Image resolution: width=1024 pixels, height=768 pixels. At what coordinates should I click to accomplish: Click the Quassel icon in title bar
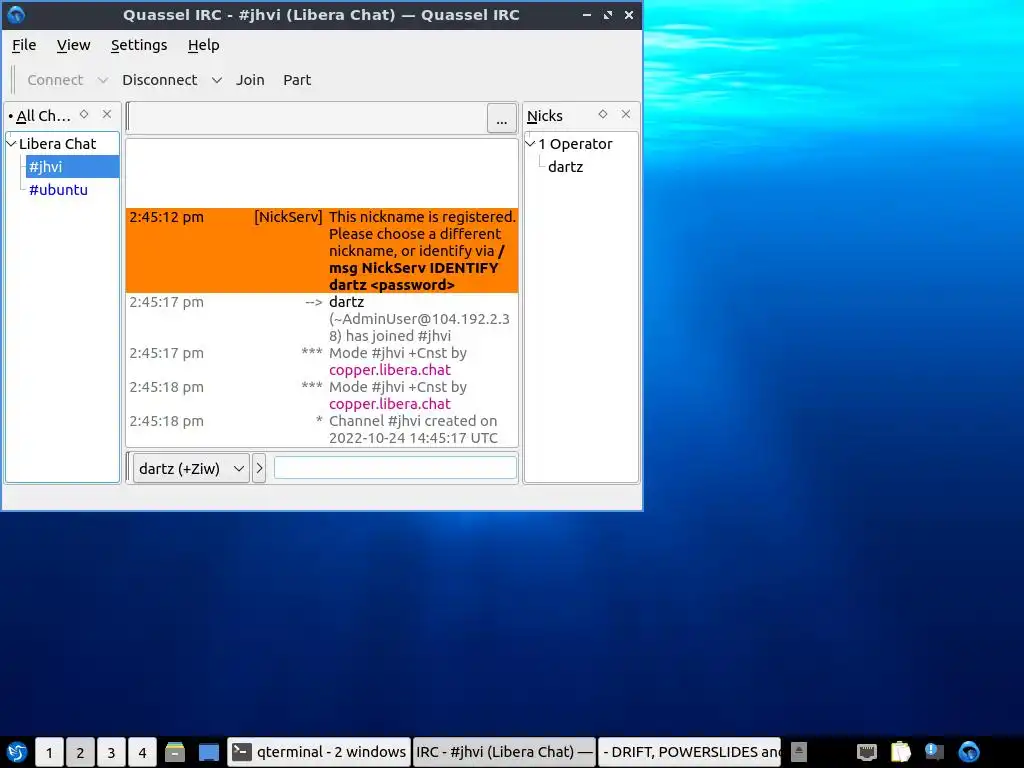point(16,14)
